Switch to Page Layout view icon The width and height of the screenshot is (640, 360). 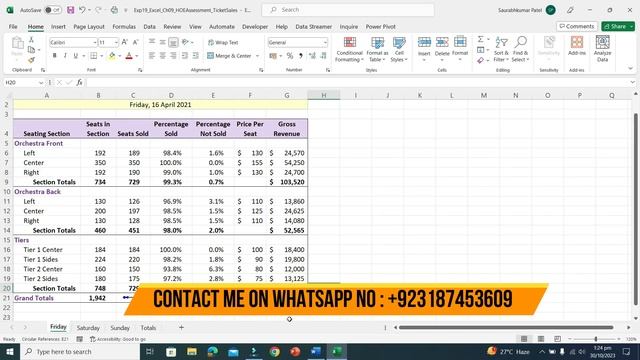pos(541,339)
